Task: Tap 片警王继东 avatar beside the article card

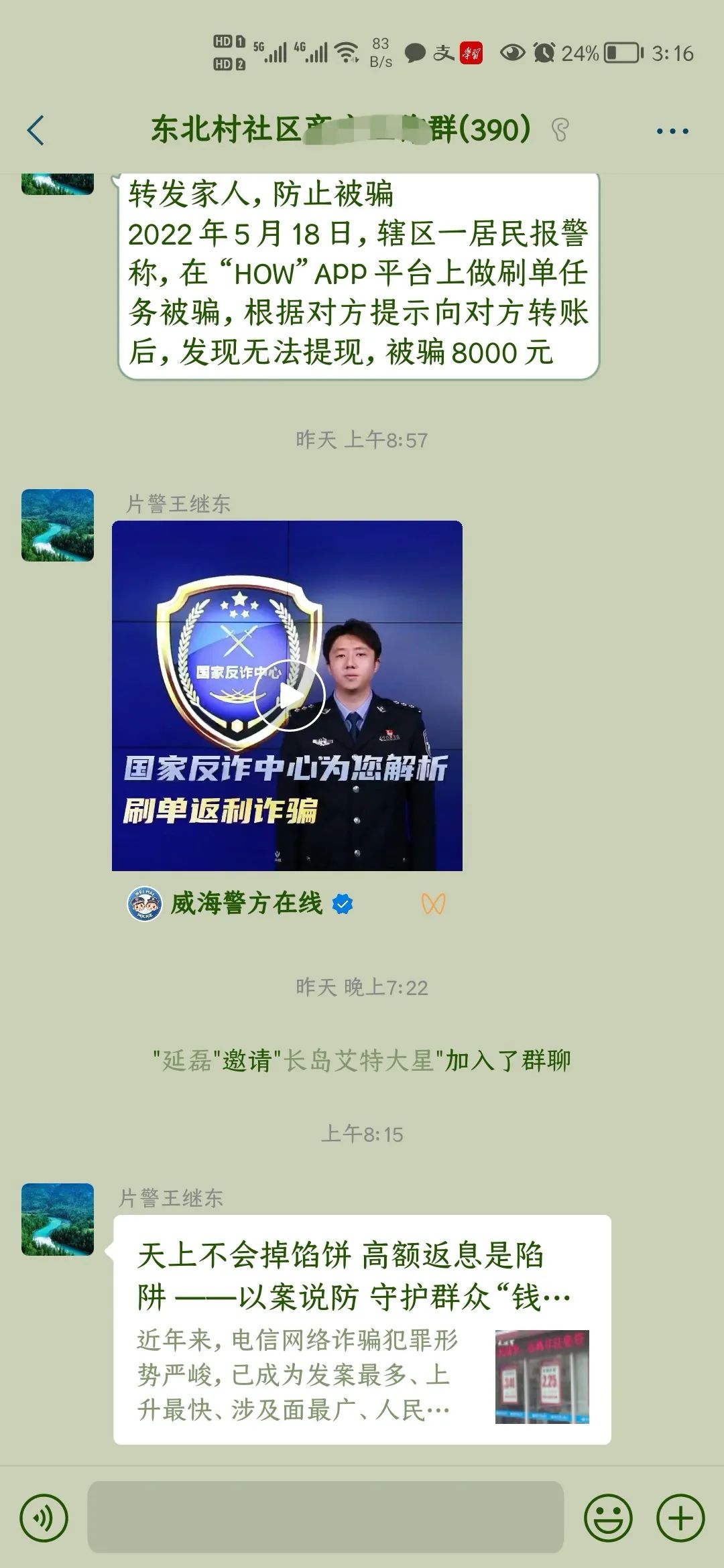Action: (x=58, y=1220)
